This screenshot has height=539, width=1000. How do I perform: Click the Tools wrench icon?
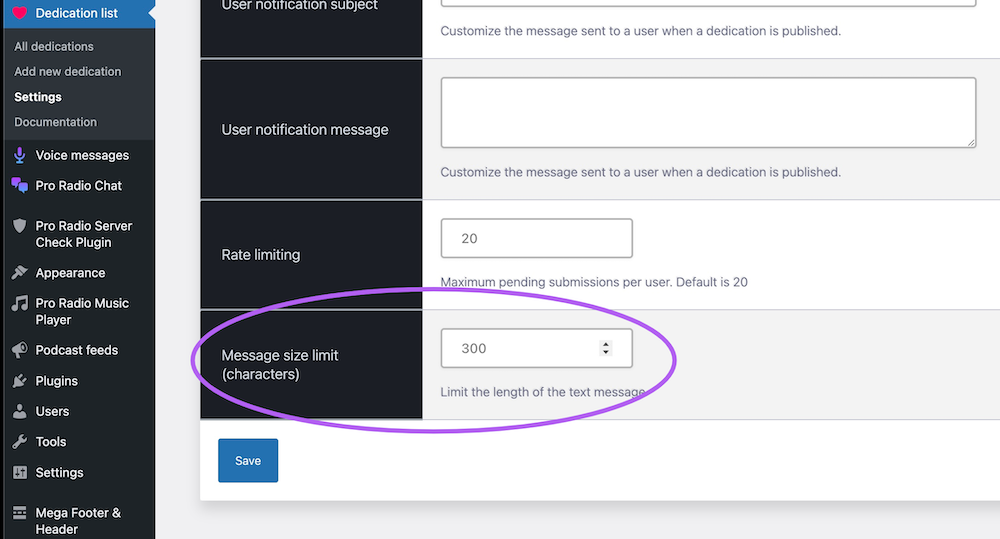point(19,442)
